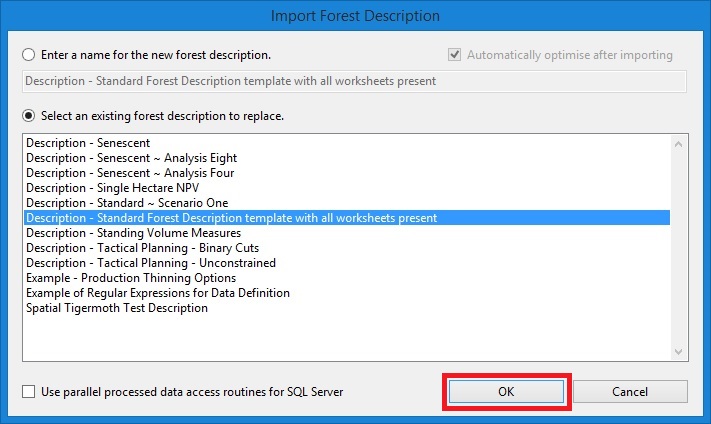
Task: Click the list scrollbar down arrow
Action: (678, 351)
